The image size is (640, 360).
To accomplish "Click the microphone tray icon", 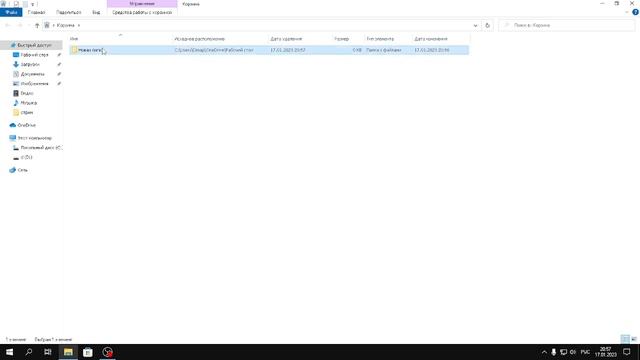I will (553, 352).
